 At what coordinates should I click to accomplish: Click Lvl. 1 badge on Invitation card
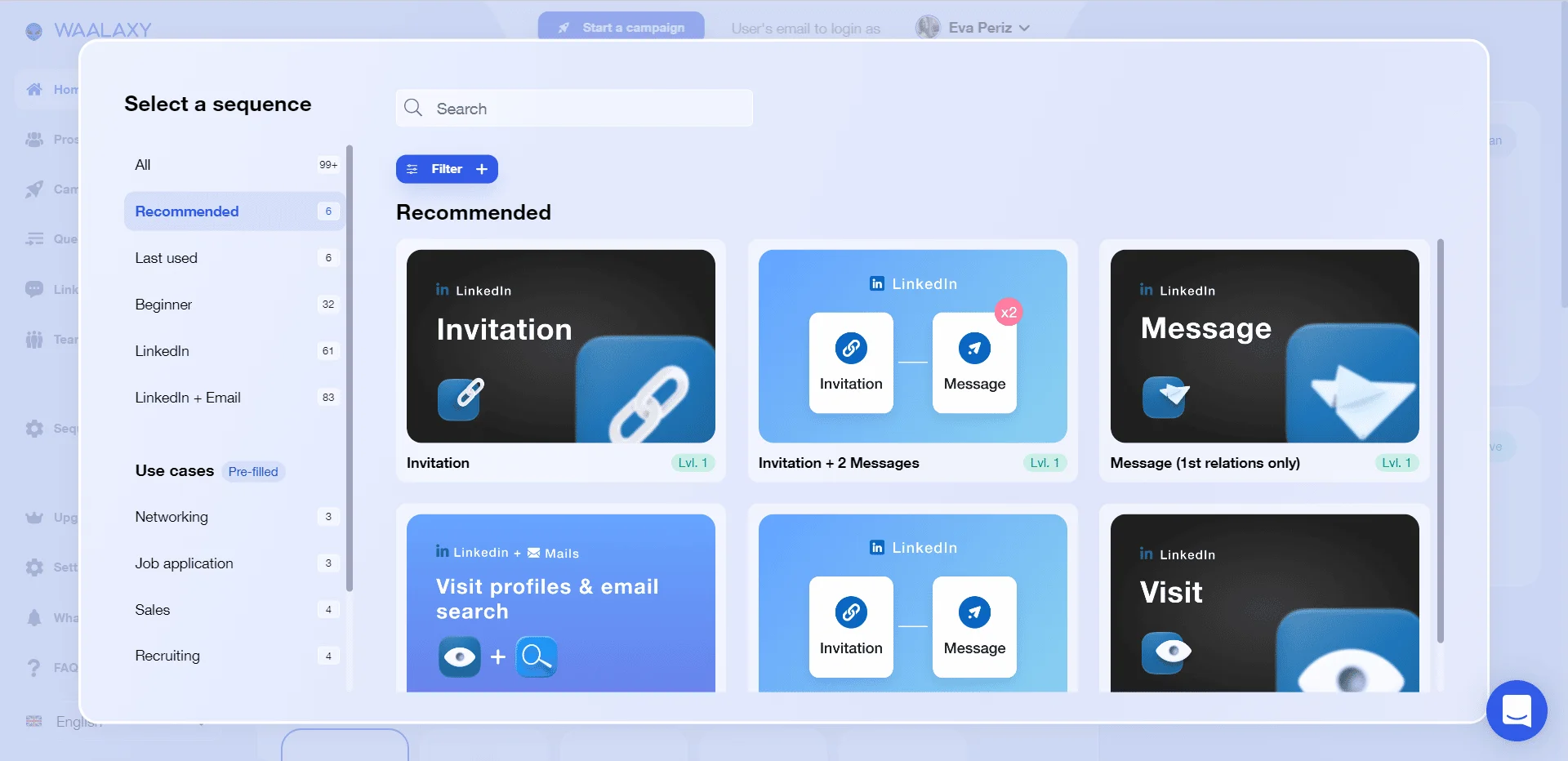693,463
